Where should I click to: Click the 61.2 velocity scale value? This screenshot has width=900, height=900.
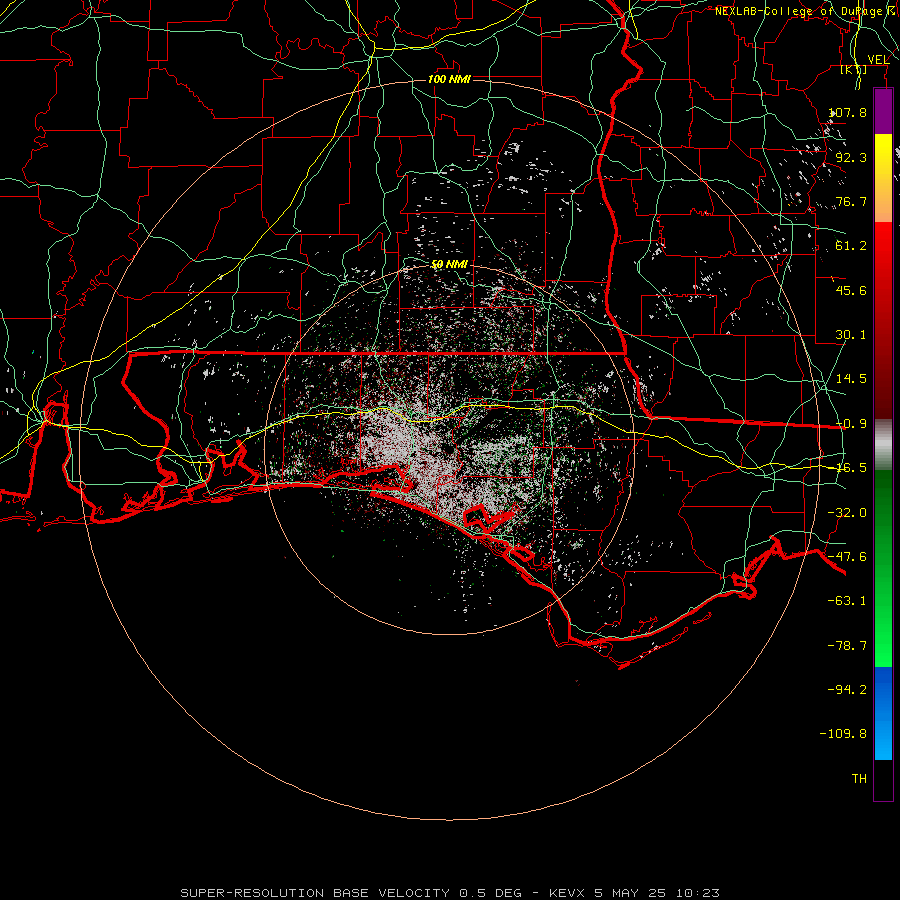(851, 246)
